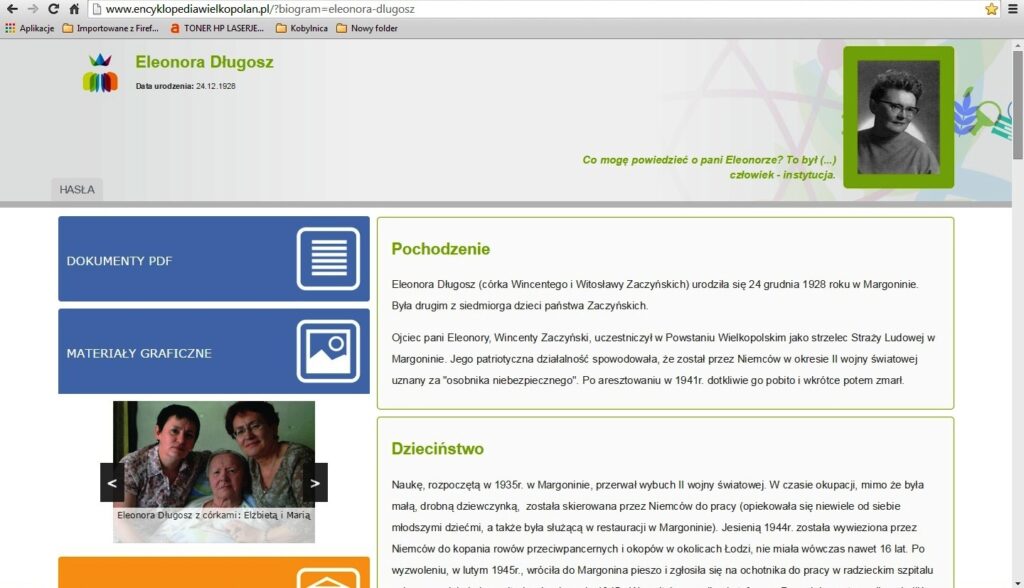Click the picture icon on Materiały graficzne

coord(328,351)
